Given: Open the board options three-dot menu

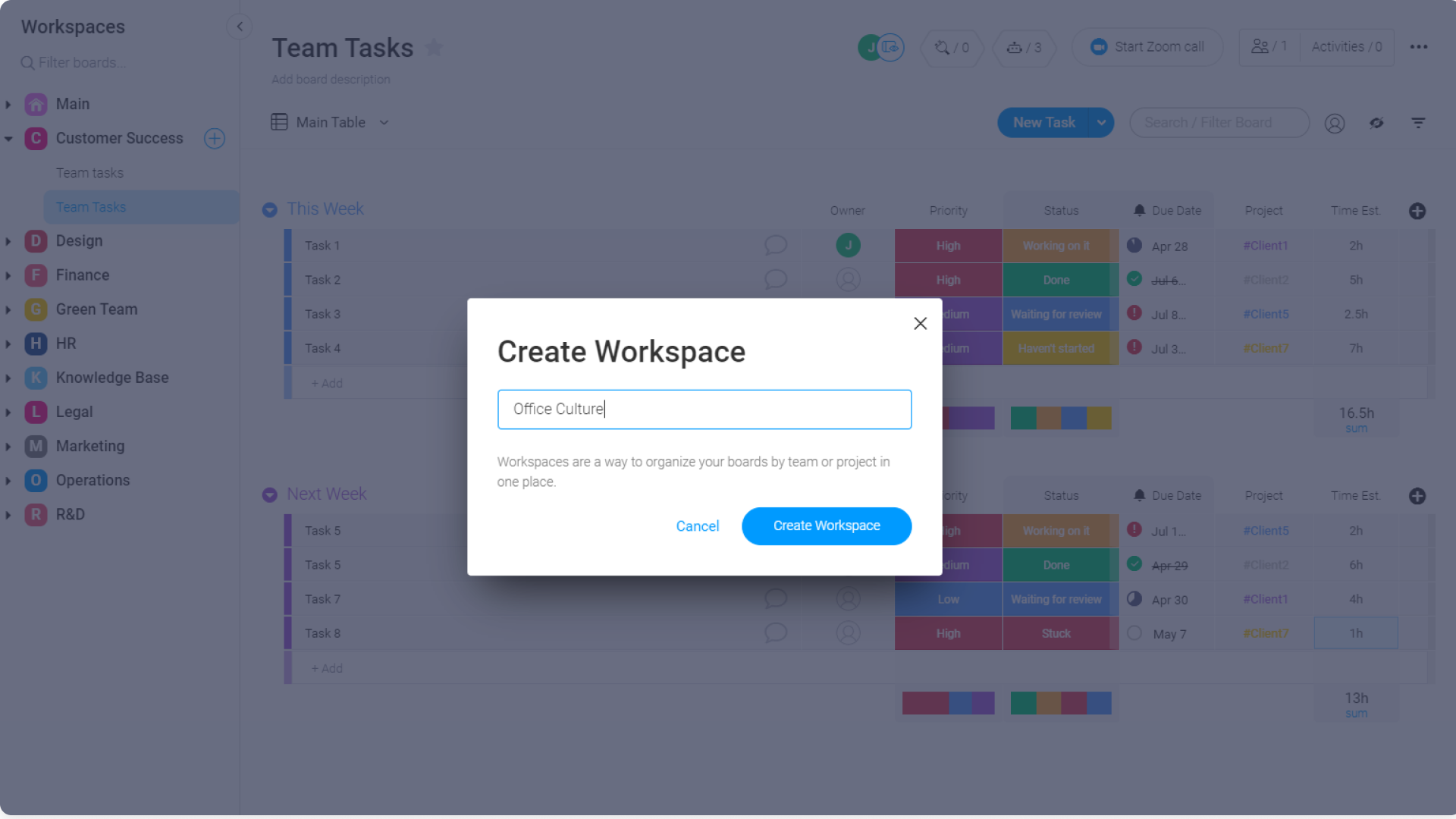Looking at the screenshot, I should 1419,47.
